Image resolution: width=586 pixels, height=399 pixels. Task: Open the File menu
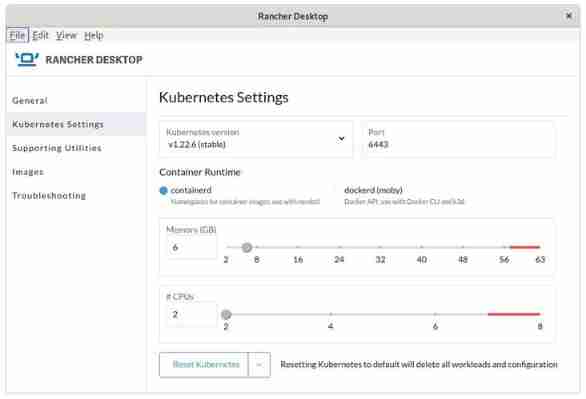[x=17, y=35]
